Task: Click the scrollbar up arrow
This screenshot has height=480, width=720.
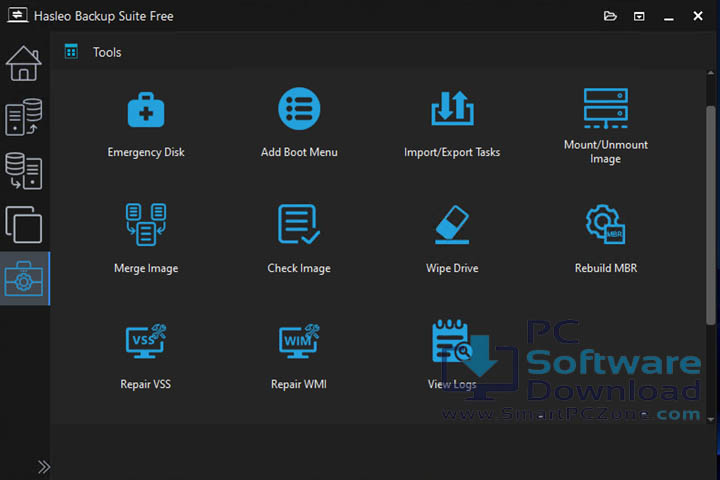Action: pos(711,73)
